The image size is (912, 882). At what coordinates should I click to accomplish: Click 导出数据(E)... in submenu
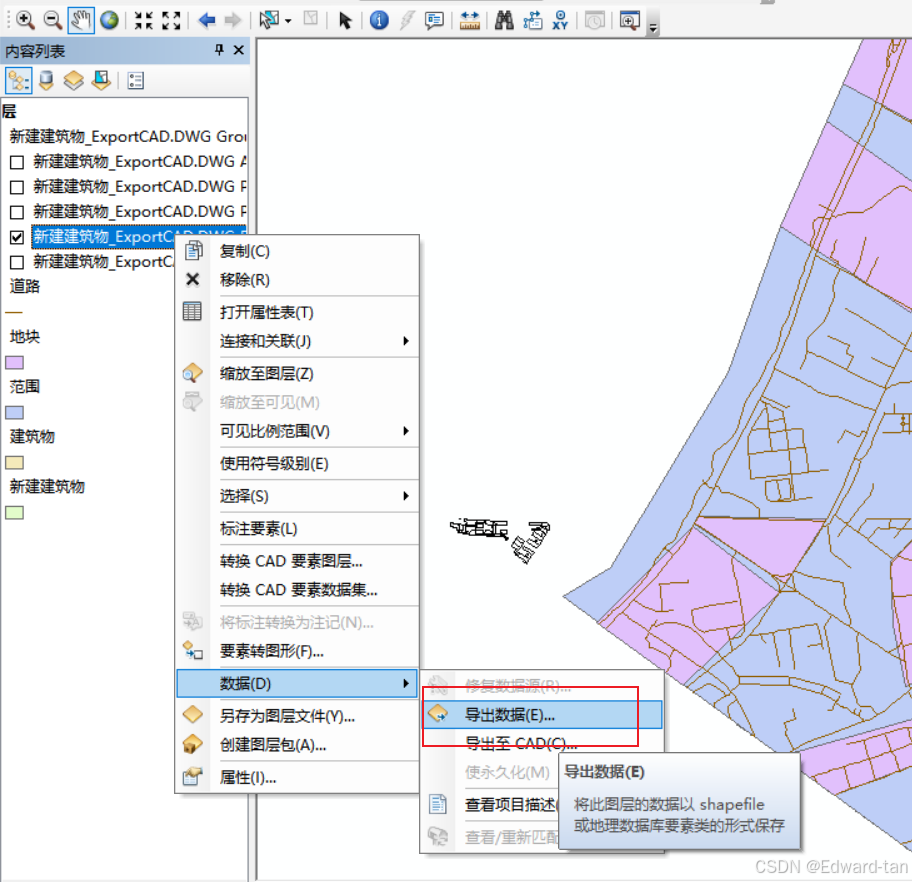pyautogui.click(x=542, y=715)
